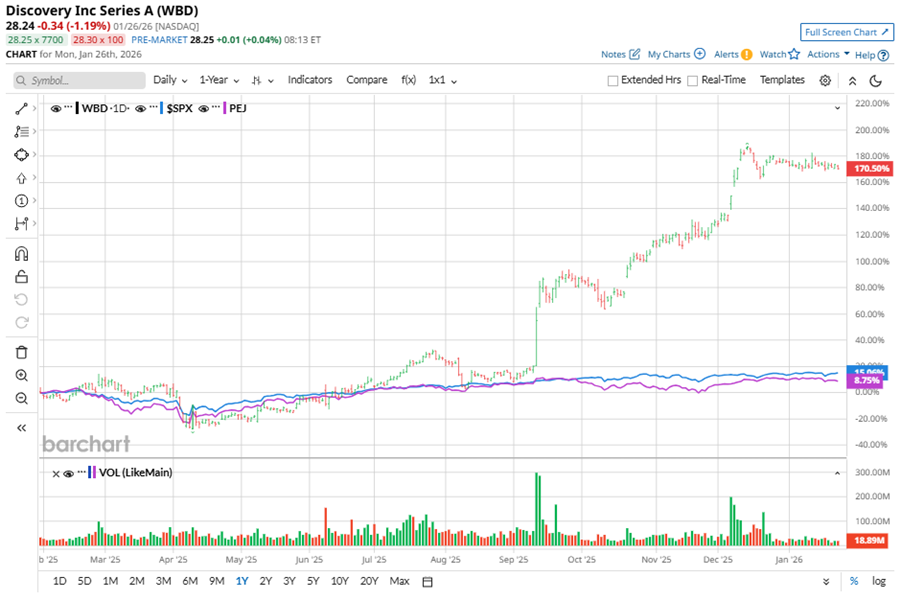Open the Indicators menu

tap(310, 80)
